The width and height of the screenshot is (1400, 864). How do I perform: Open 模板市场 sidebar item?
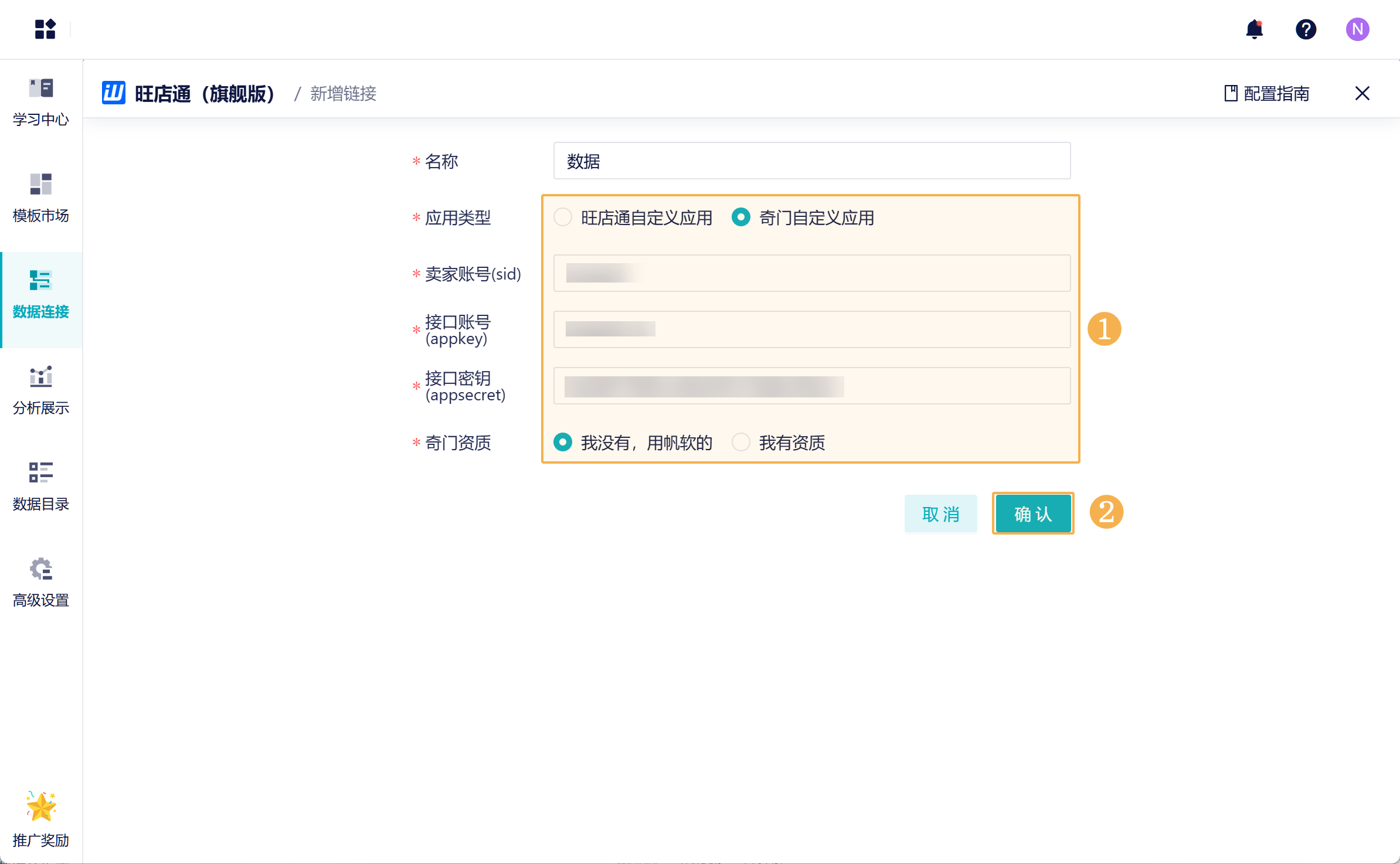[41, 198]
